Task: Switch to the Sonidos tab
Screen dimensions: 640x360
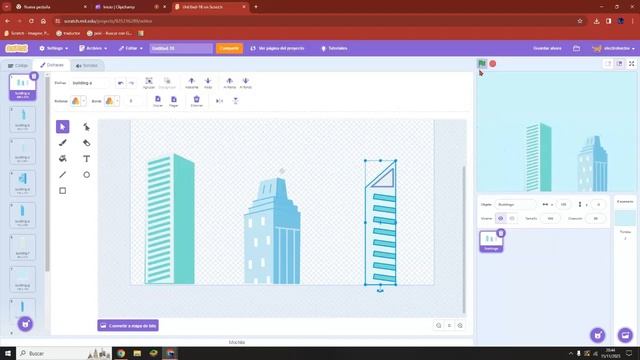Action: pos(87,65)
